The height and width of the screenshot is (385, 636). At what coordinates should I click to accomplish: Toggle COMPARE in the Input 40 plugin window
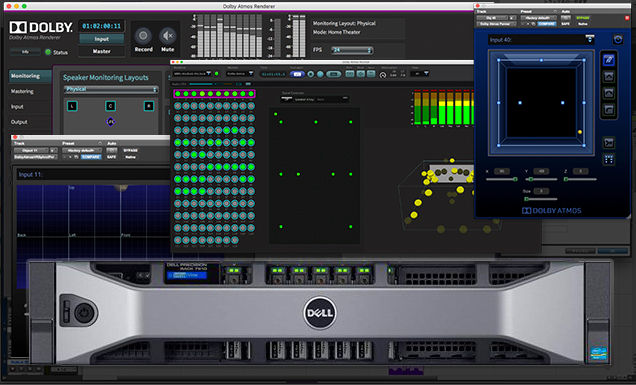click(547, 24)
